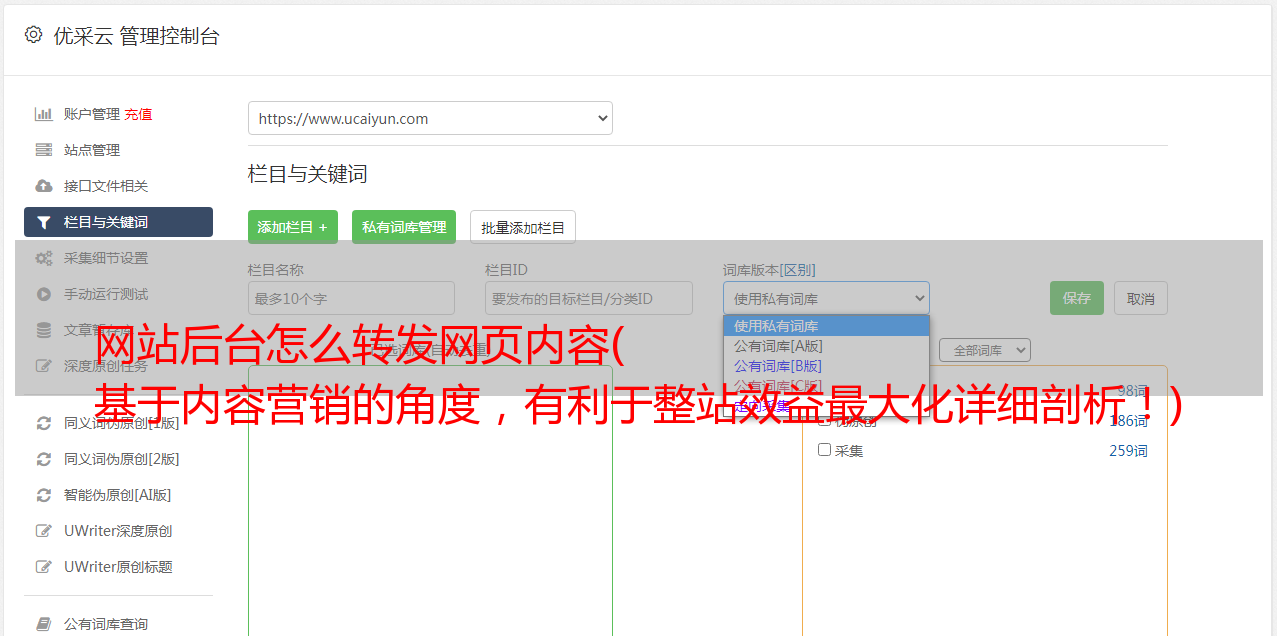
Task: Click the database icon in the sidebar
Action: coord(44,330)
